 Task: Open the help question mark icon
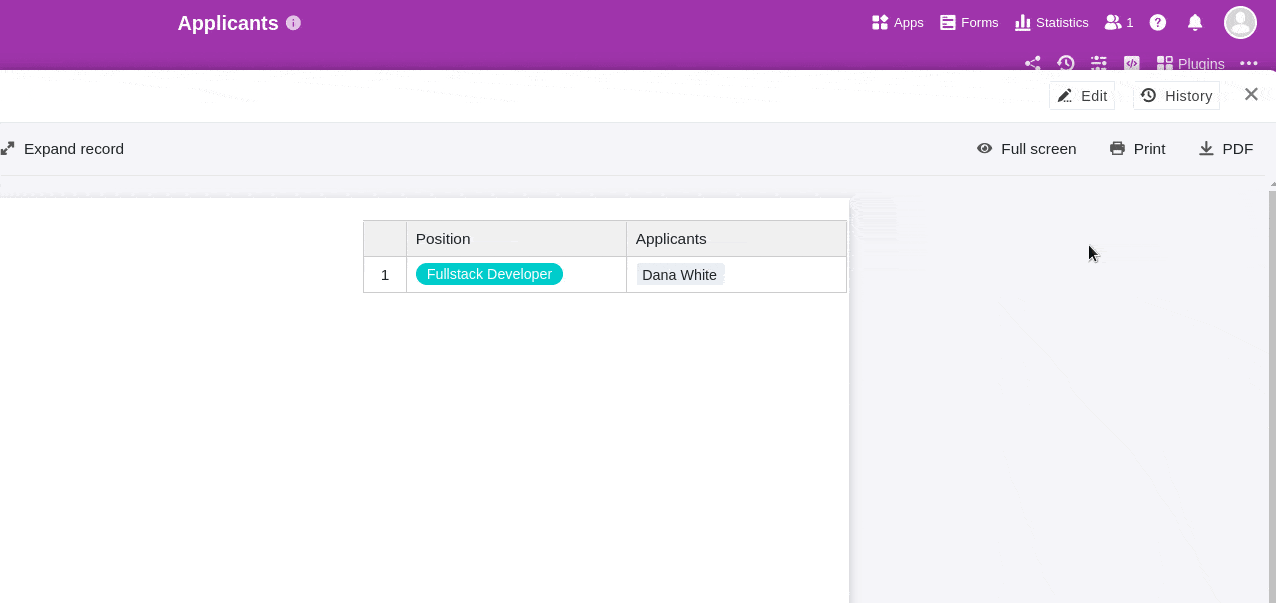1158,22
